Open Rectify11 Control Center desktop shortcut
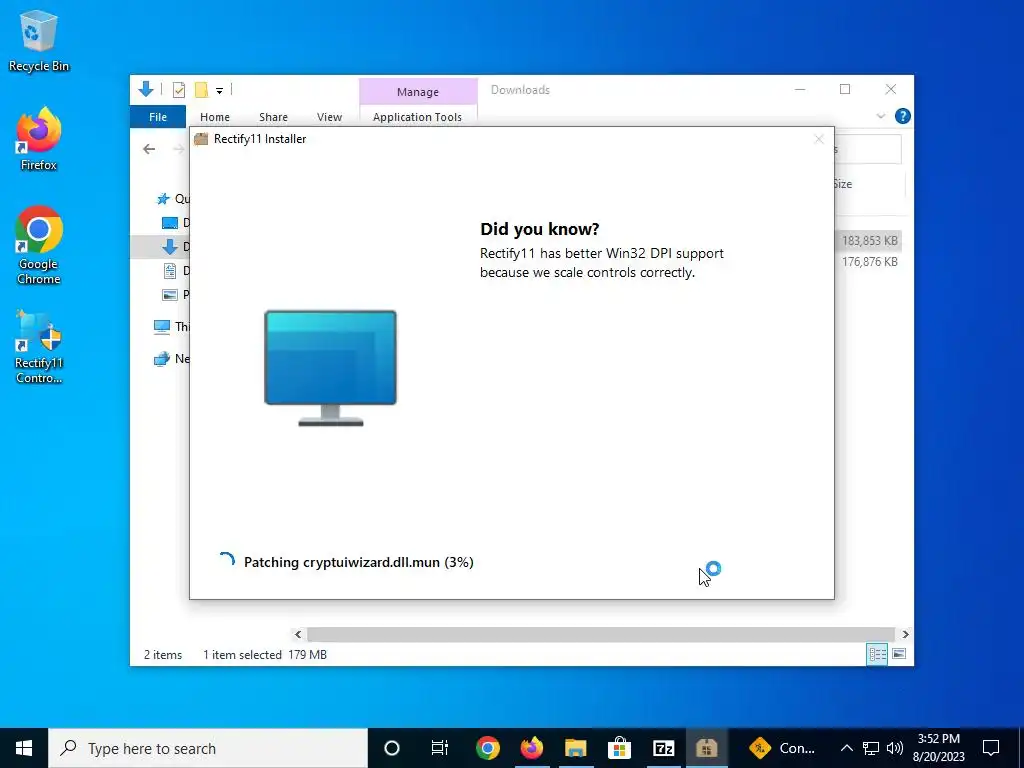This screenshot has height=768, width=1024. pos(39,347)
